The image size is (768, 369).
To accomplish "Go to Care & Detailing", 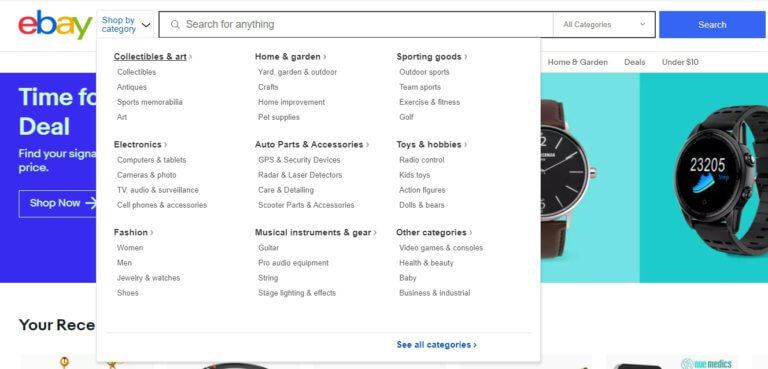I will (286, 190).
